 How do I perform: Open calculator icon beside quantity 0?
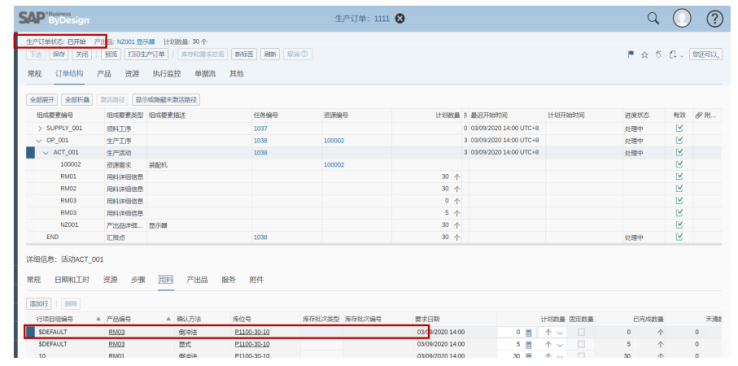coord(529,332)
